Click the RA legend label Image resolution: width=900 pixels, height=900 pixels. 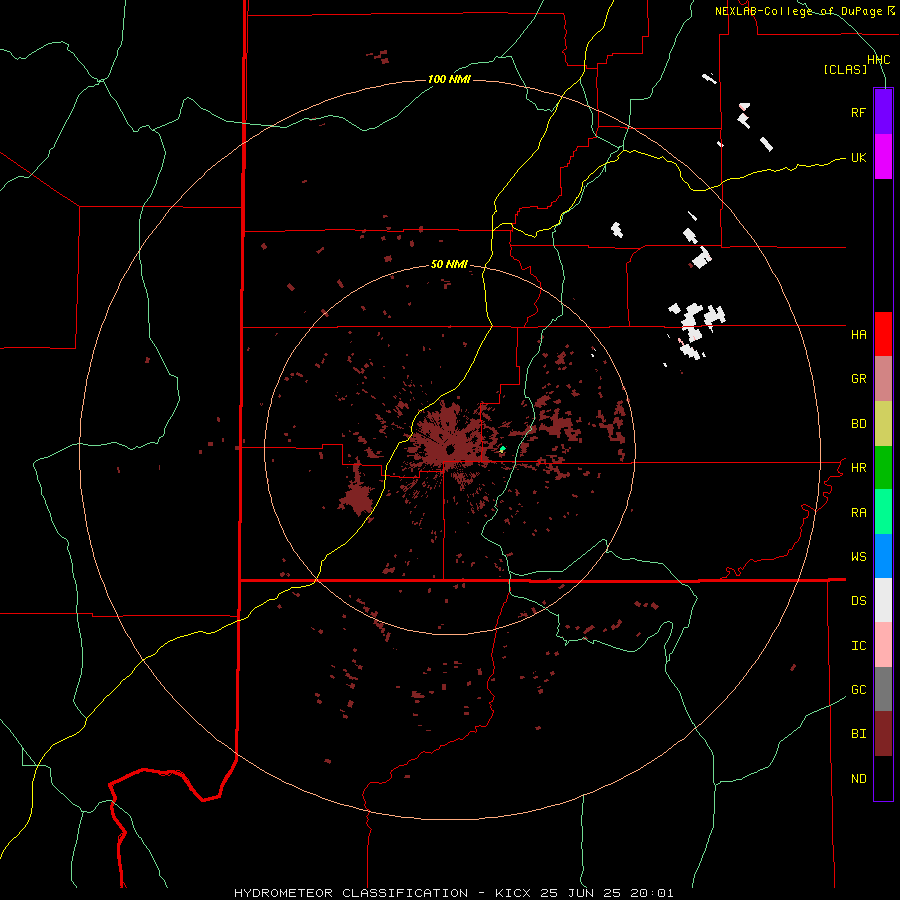(x=858, y=513)
